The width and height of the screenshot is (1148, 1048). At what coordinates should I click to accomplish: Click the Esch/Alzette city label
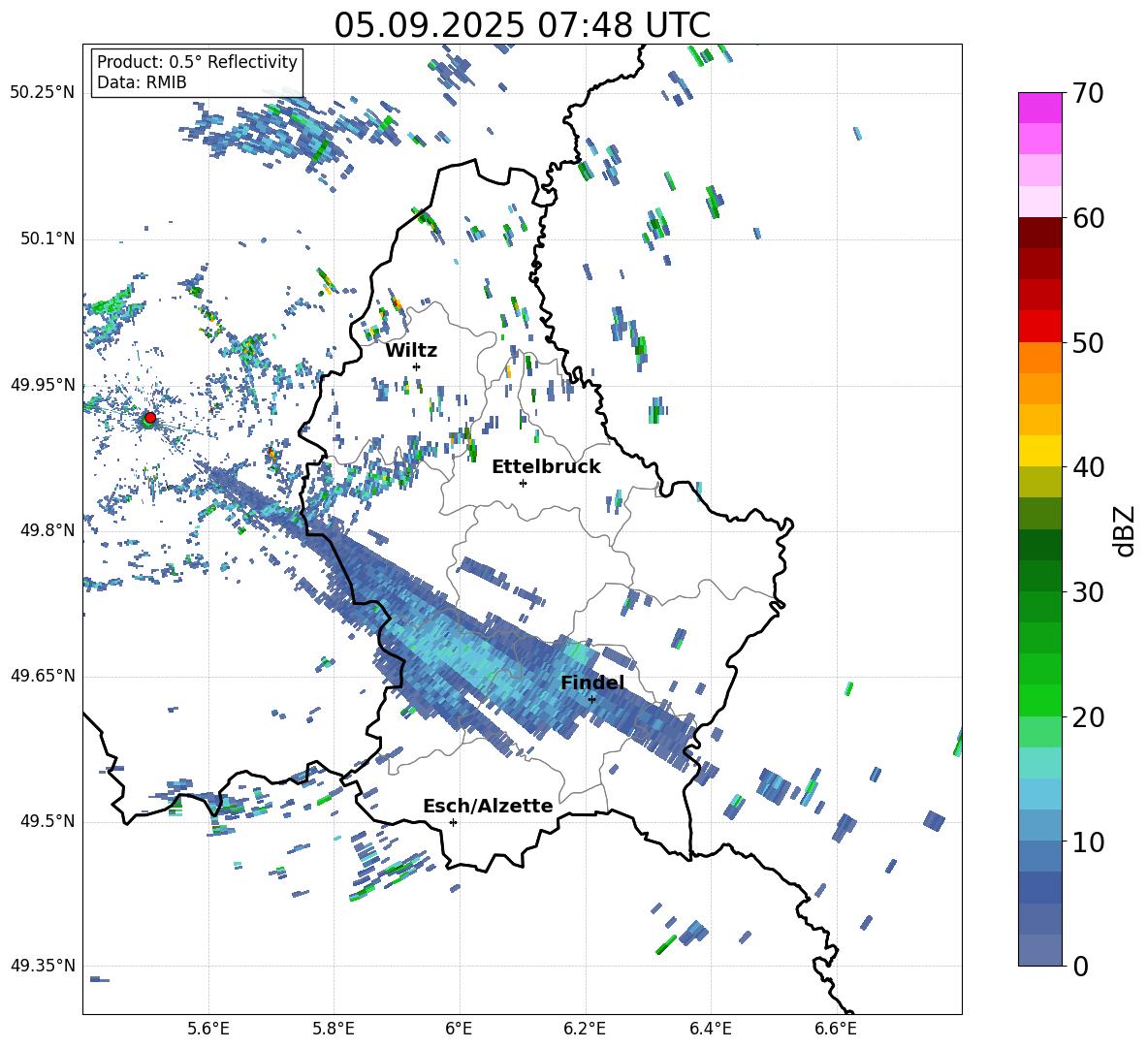488,806
